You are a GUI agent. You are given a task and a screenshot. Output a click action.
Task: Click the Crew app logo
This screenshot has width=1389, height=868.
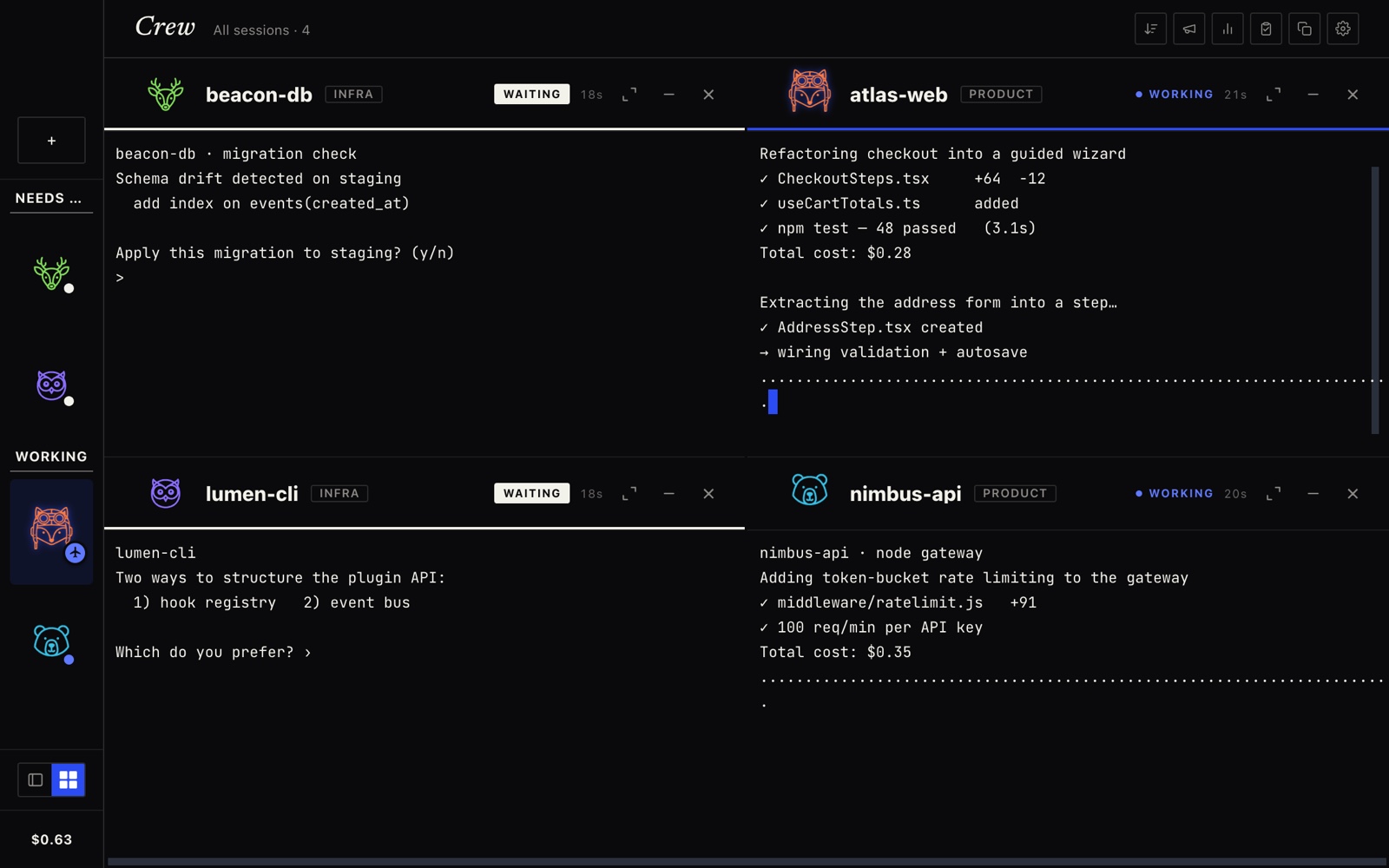165,27
